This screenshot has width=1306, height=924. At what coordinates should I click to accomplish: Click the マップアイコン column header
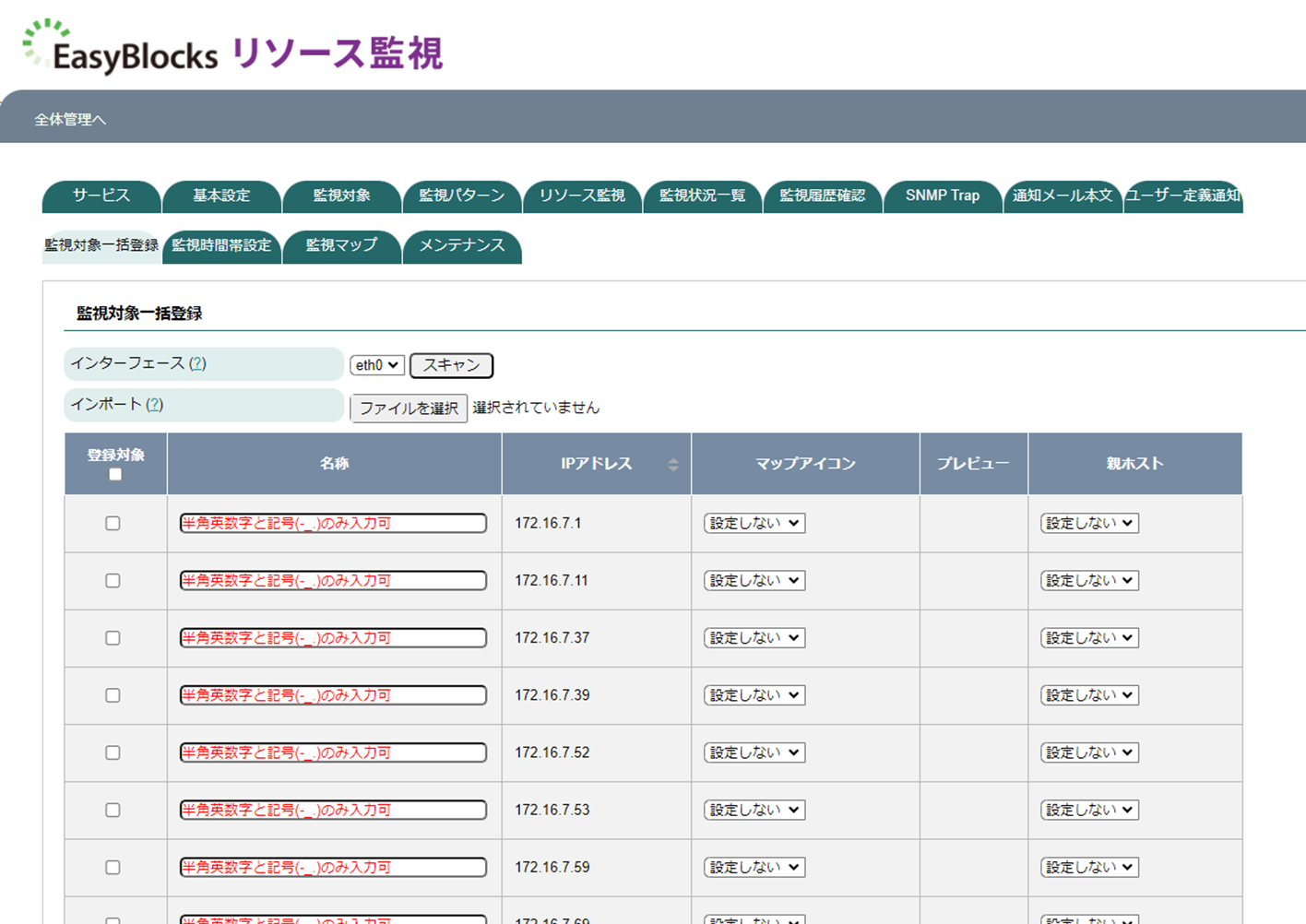coord(805,464)
